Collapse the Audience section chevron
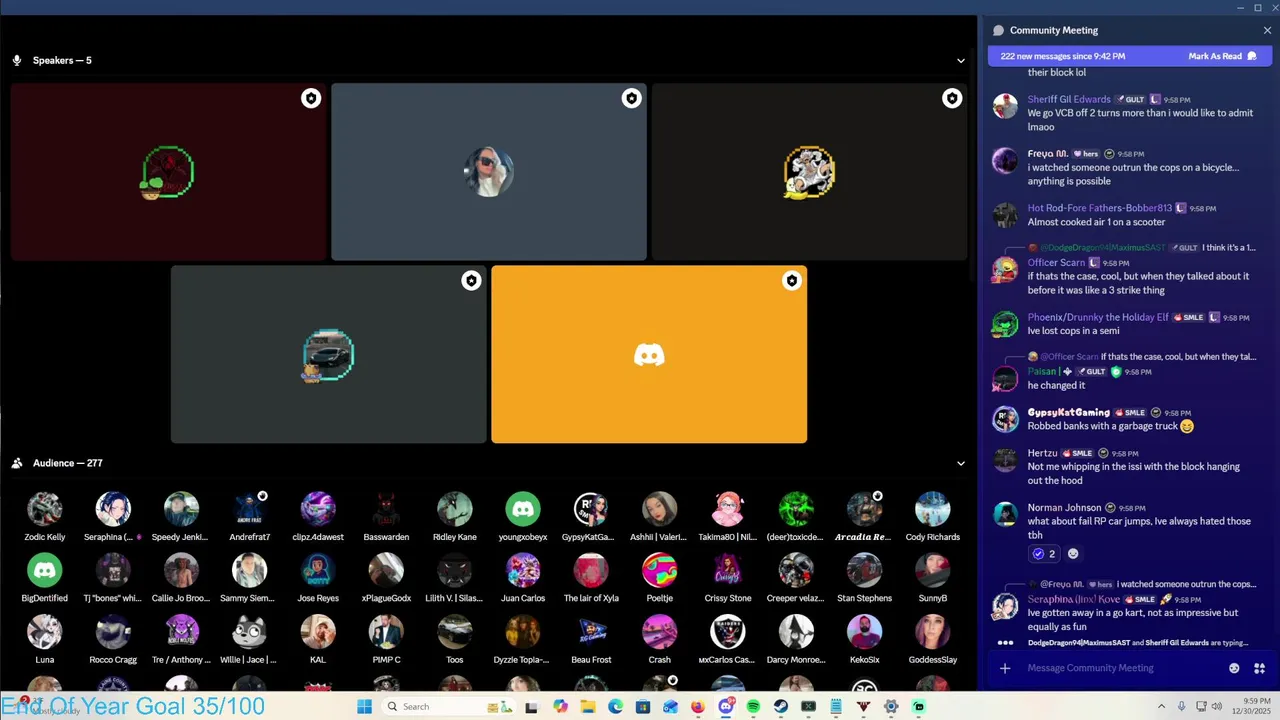Screen dimensions: 1280x720 coord(961,463)
